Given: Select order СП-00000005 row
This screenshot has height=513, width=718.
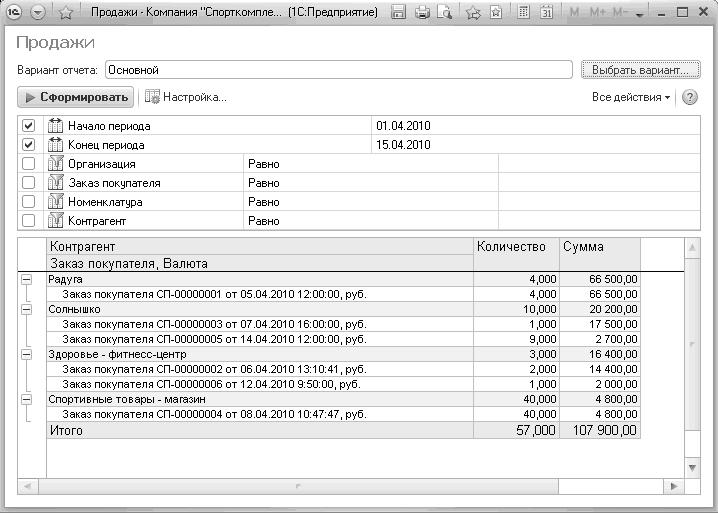Looking at the screenshot, I should (x=343, y=339).
